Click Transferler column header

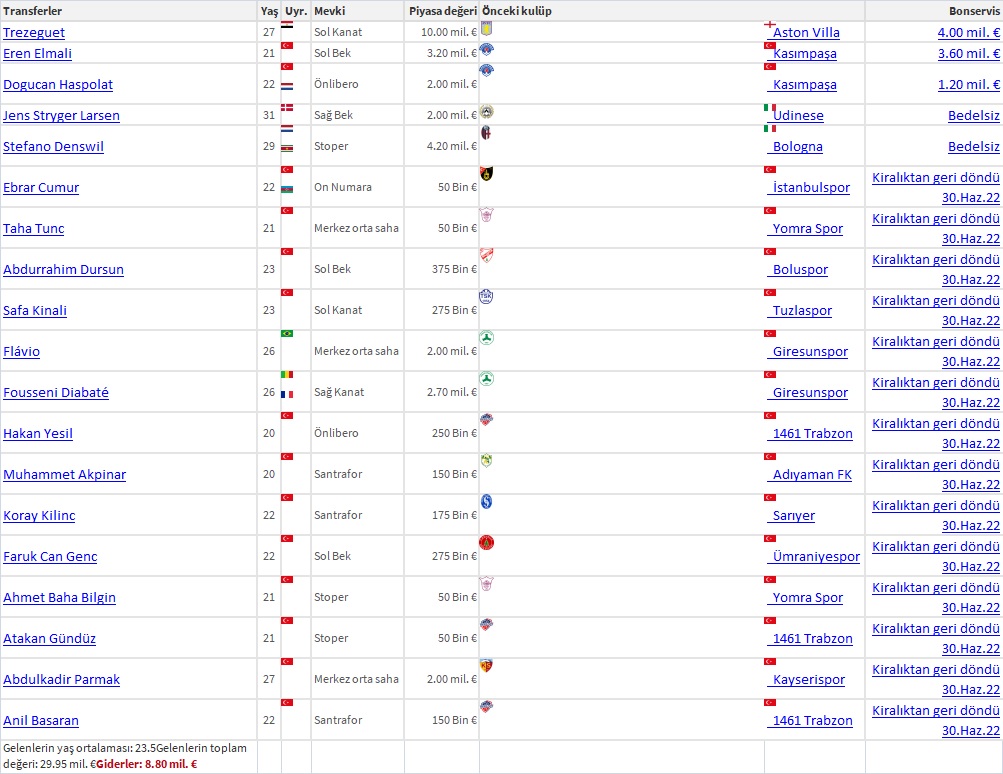tap(33, 11)
